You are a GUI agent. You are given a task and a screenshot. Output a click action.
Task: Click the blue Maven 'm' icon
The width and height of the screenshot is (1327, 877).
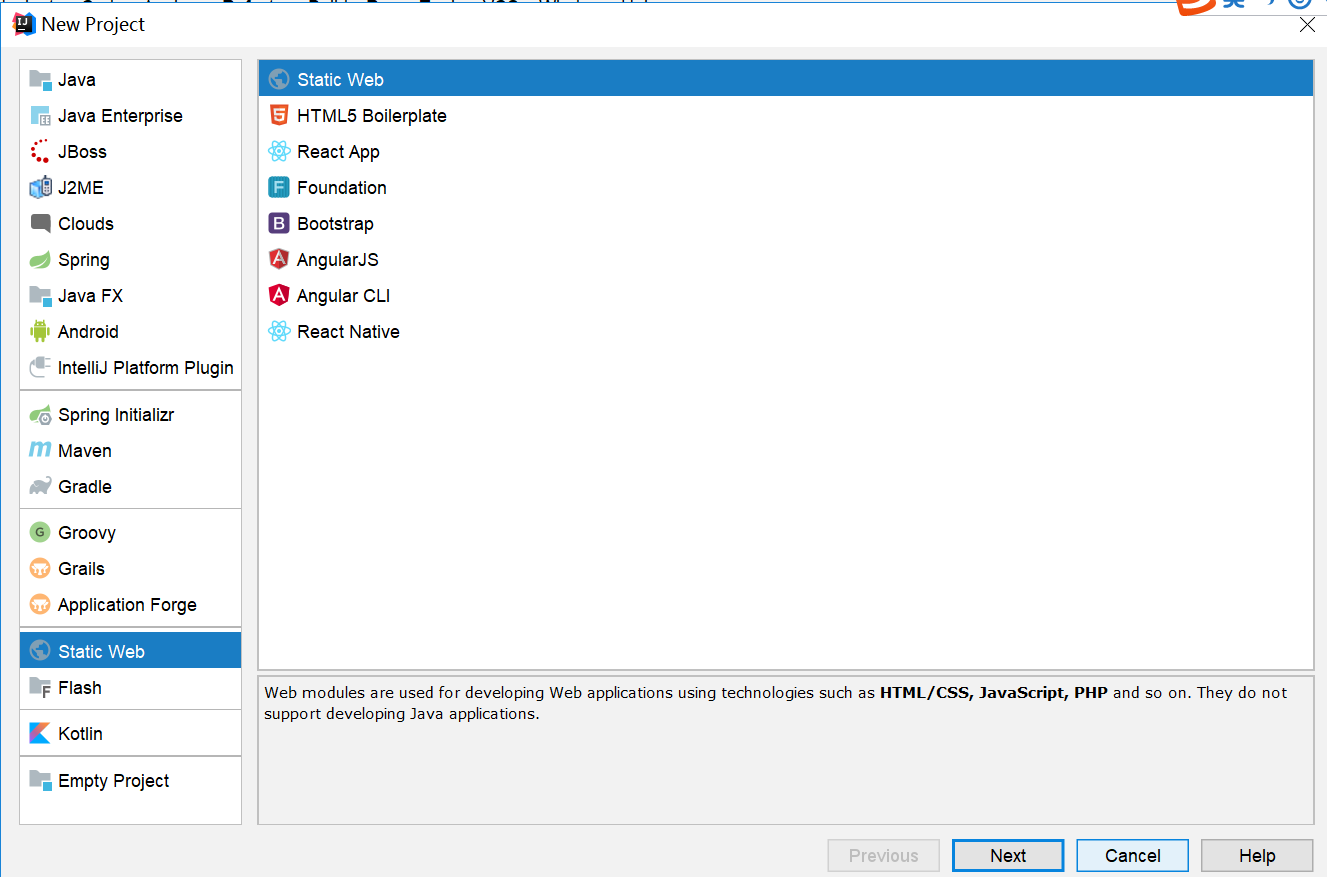(40, 451)
